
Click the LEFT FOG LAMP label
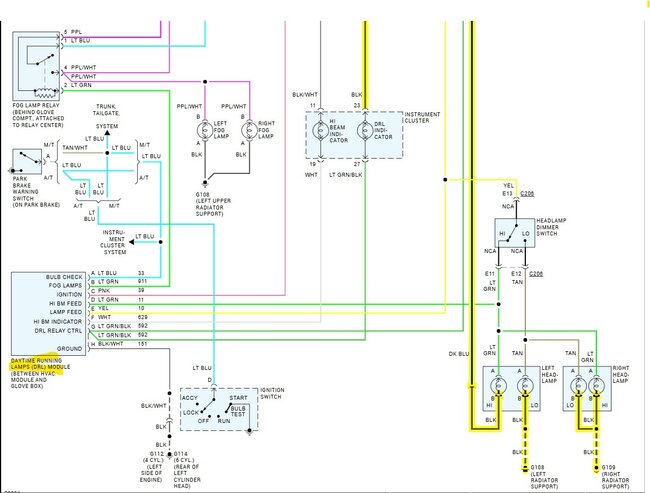221,130
